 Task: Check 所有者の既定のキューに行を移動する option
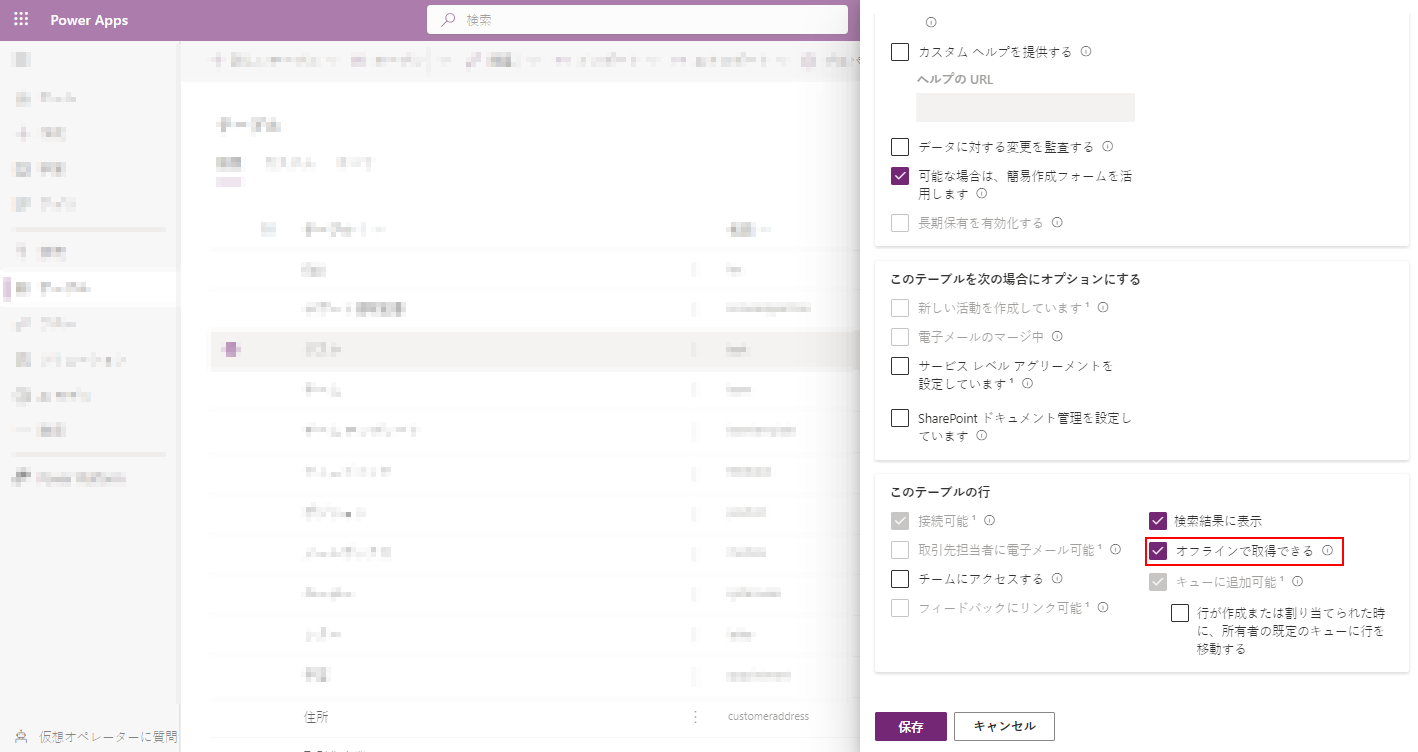1180,613
